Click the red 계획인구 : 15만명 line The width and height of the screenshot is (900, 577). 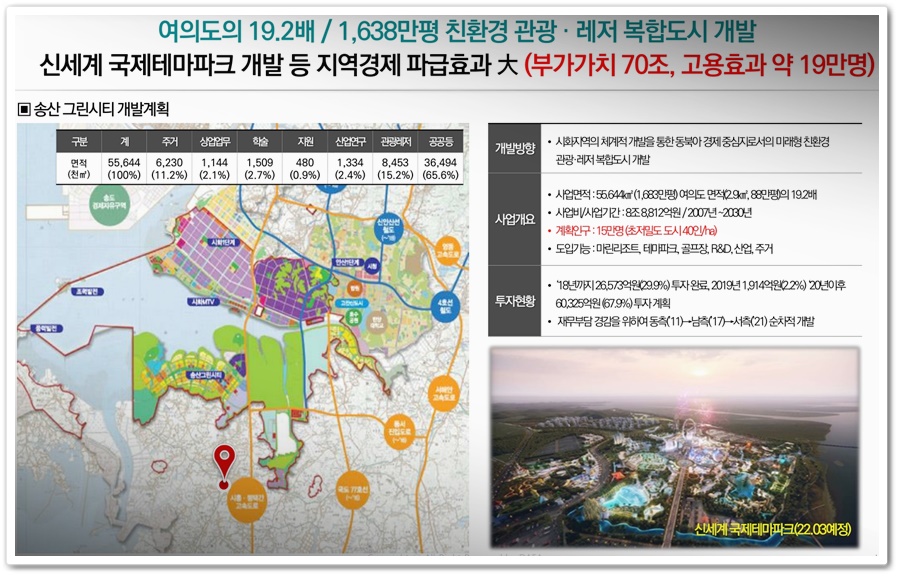coord(636,231)
